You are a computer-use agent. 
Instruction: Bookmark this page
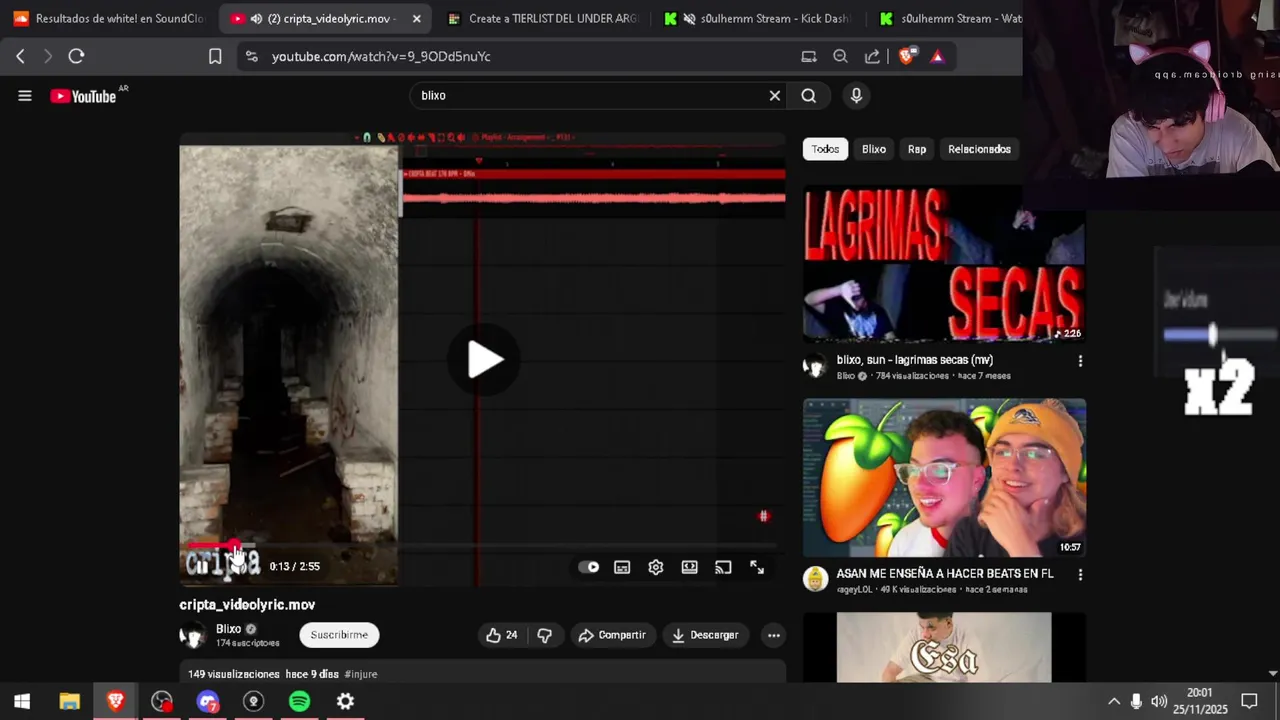point(215,57)
